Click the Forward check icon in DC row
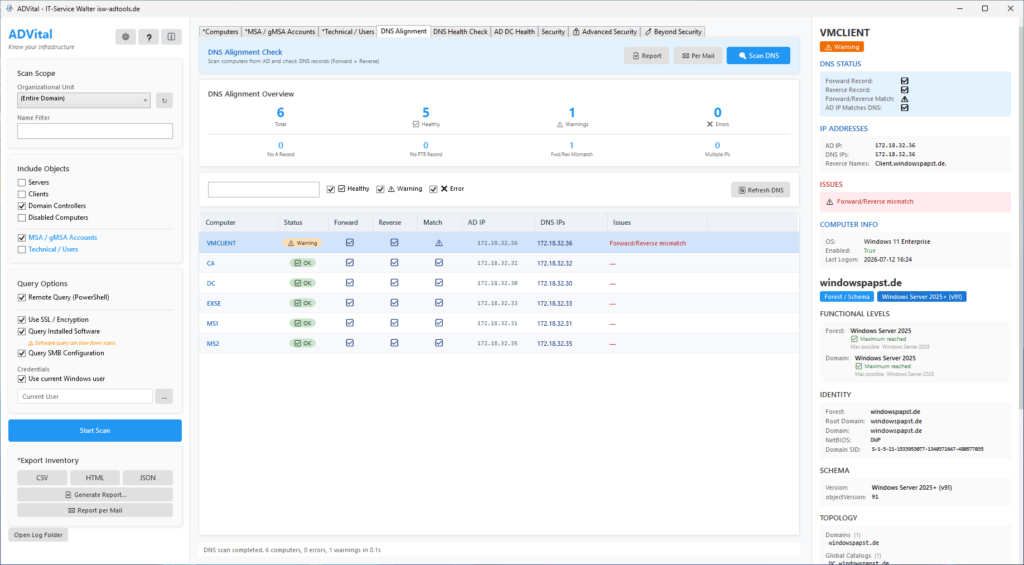The height and width of the screenshot is (565, 1024). click(349, 283)
